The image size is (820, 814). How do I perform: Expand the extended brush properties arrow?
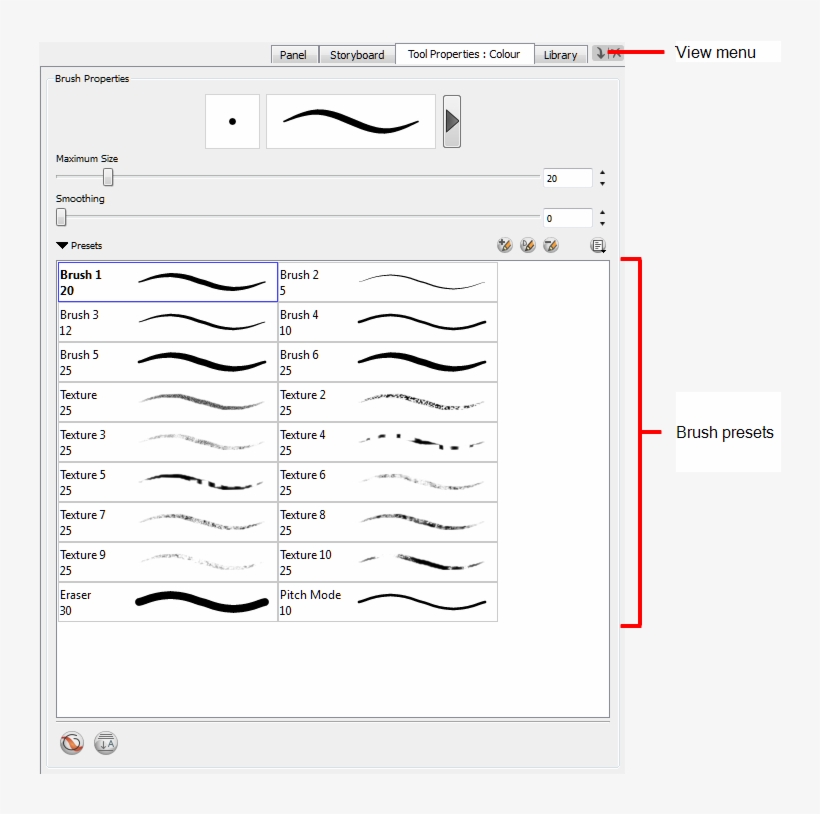pyautogui.click(x=450, y=121)
